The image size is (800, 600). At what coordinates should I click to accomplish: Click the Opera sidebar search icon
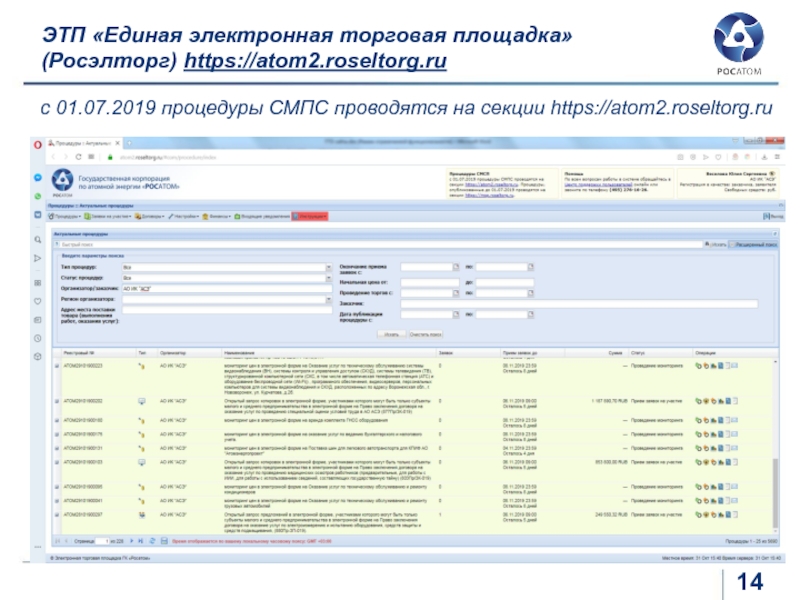(x=38, y=239)
